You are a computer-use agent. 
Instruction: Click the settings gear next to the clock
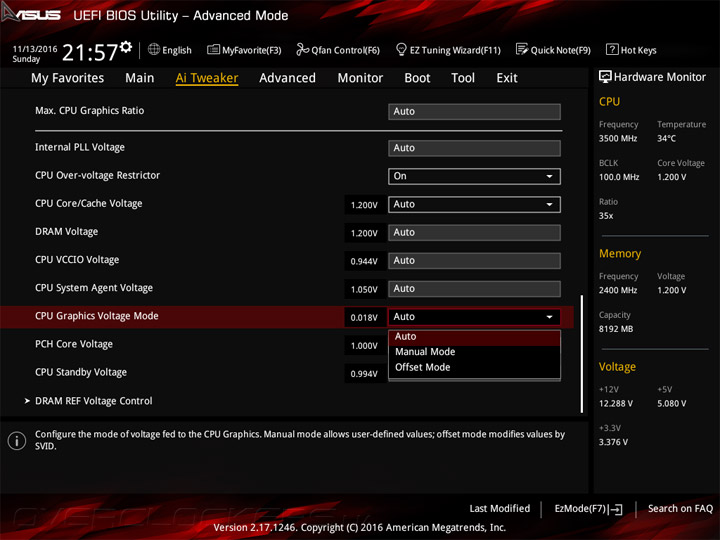click(x=125, y=47)
